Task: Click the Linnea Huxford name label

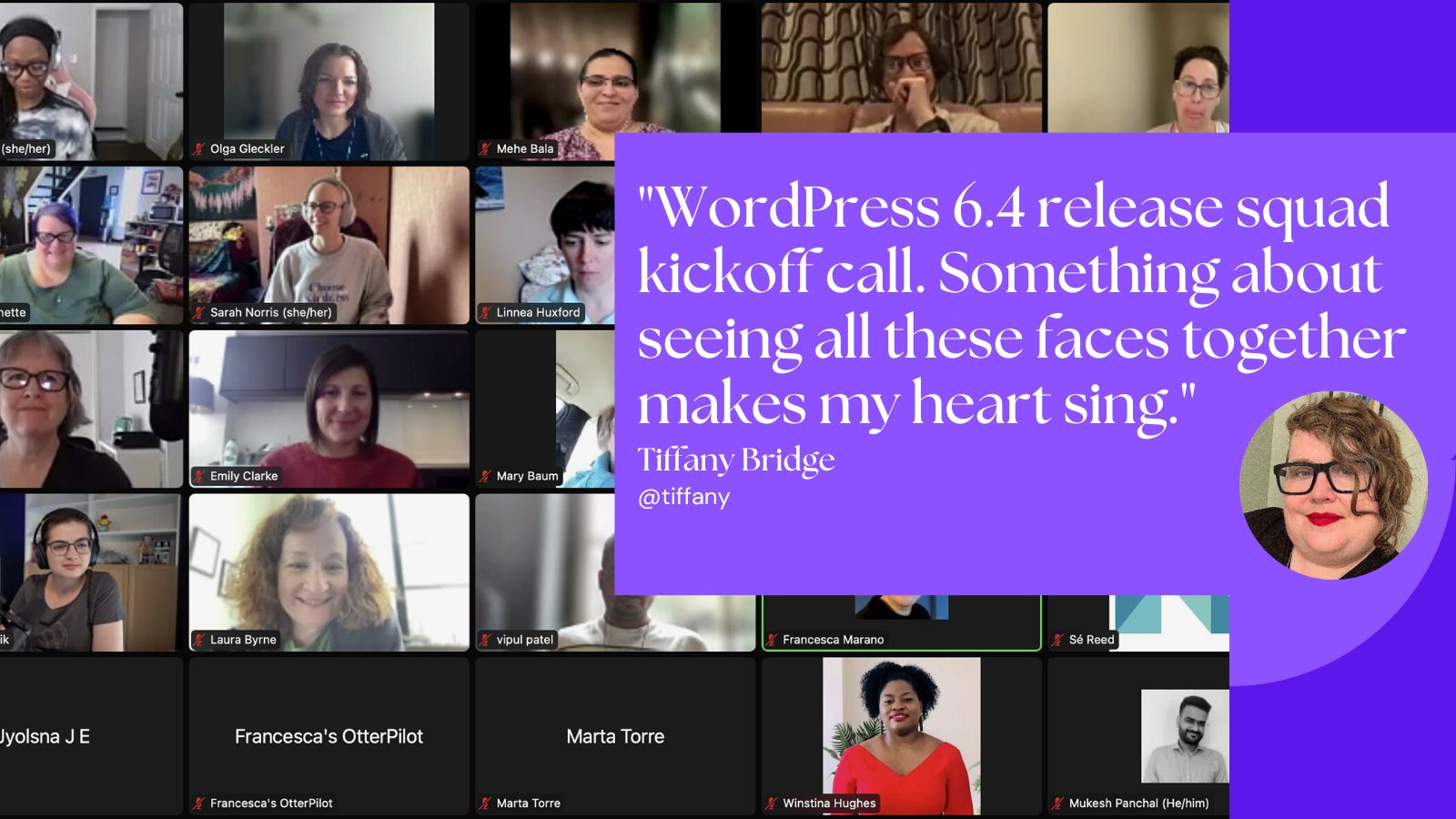Action: coord(538,313)
